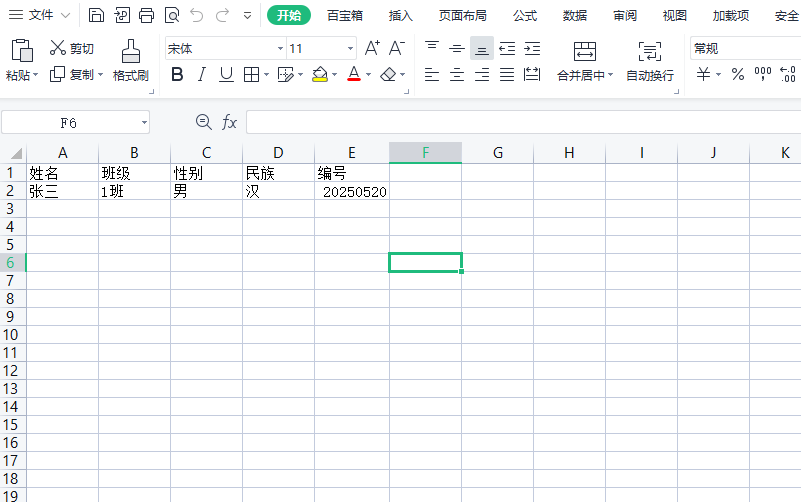Image resolution: width=801 pixels, height=502 pixels.
Task: Click the Clear eraser icon
Action: pyautogui.click(x=388, y=75)
